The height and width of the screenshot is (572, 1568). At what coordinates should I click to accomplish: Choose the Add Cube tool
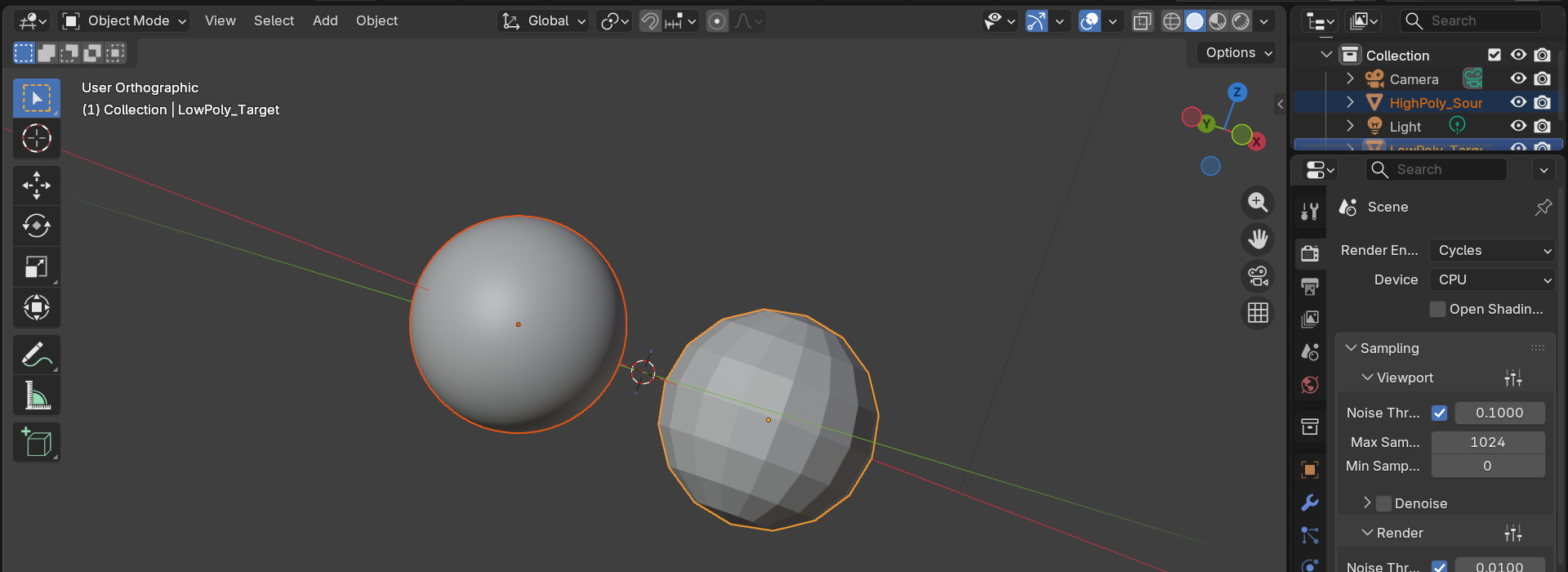click(37, 442)
